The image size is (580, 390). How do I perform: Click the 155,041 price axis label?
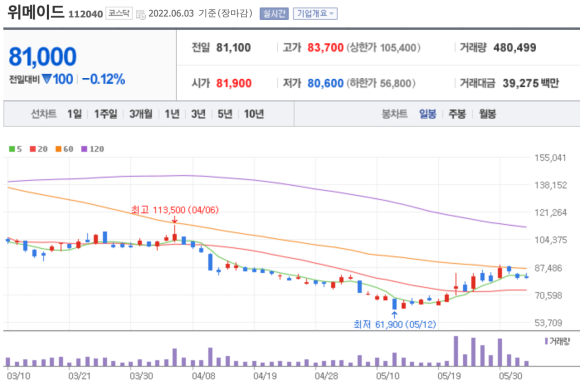pos(550,158)
